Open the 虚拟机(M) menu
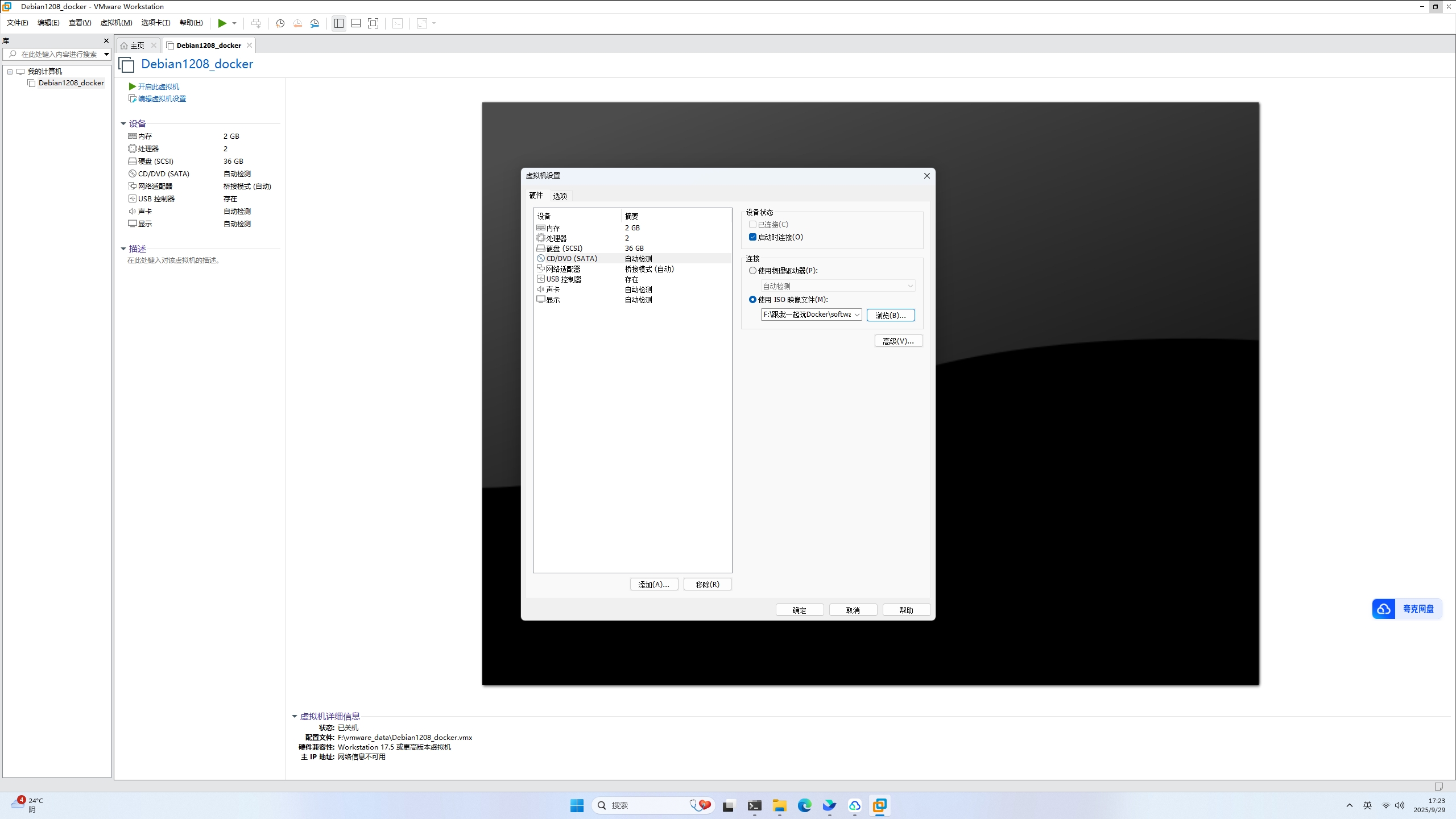 116,23
